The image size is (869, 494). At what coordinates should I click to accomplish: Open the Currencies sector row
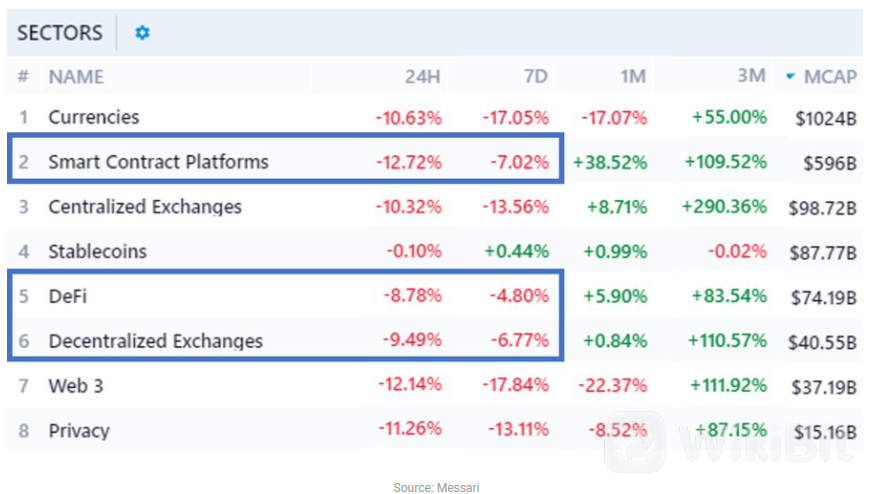[x=94, y=117]
